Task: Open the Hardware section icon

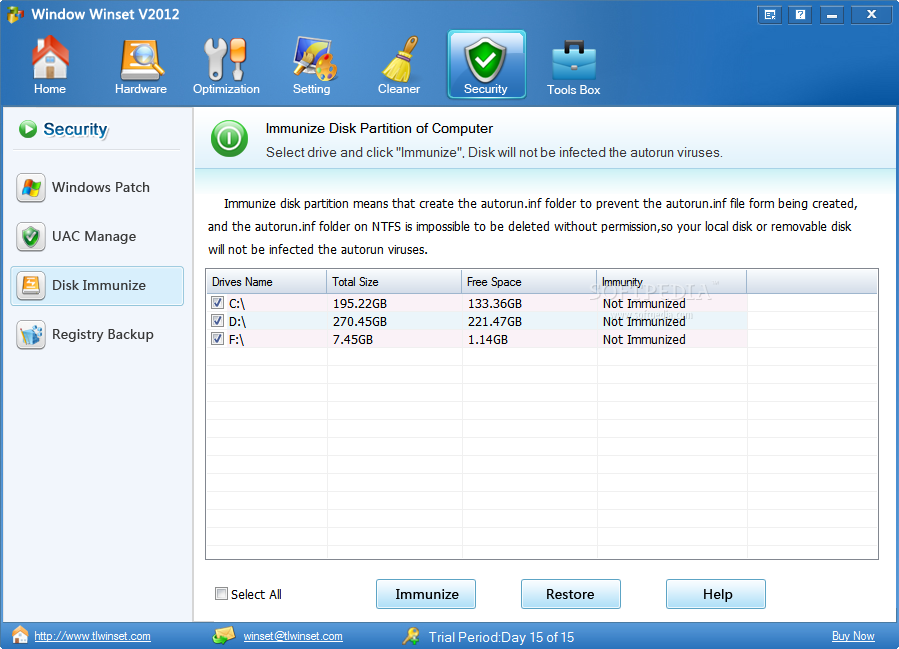Action: 141,60
